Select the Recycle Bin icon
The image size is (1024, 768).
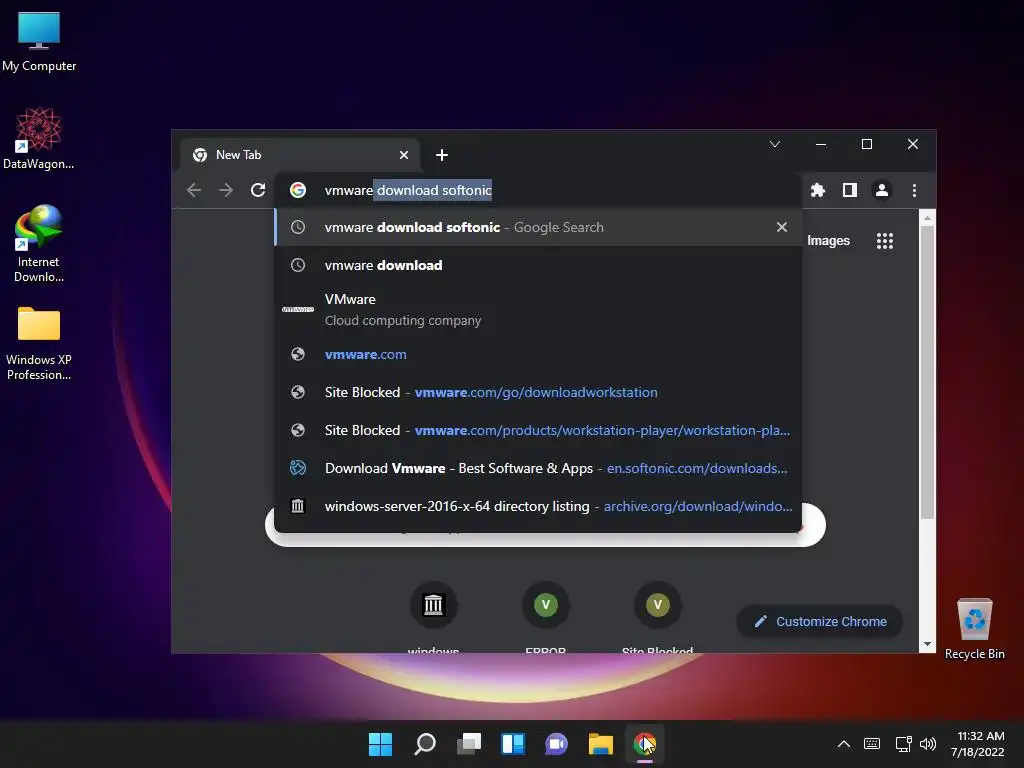coord(974,629)
